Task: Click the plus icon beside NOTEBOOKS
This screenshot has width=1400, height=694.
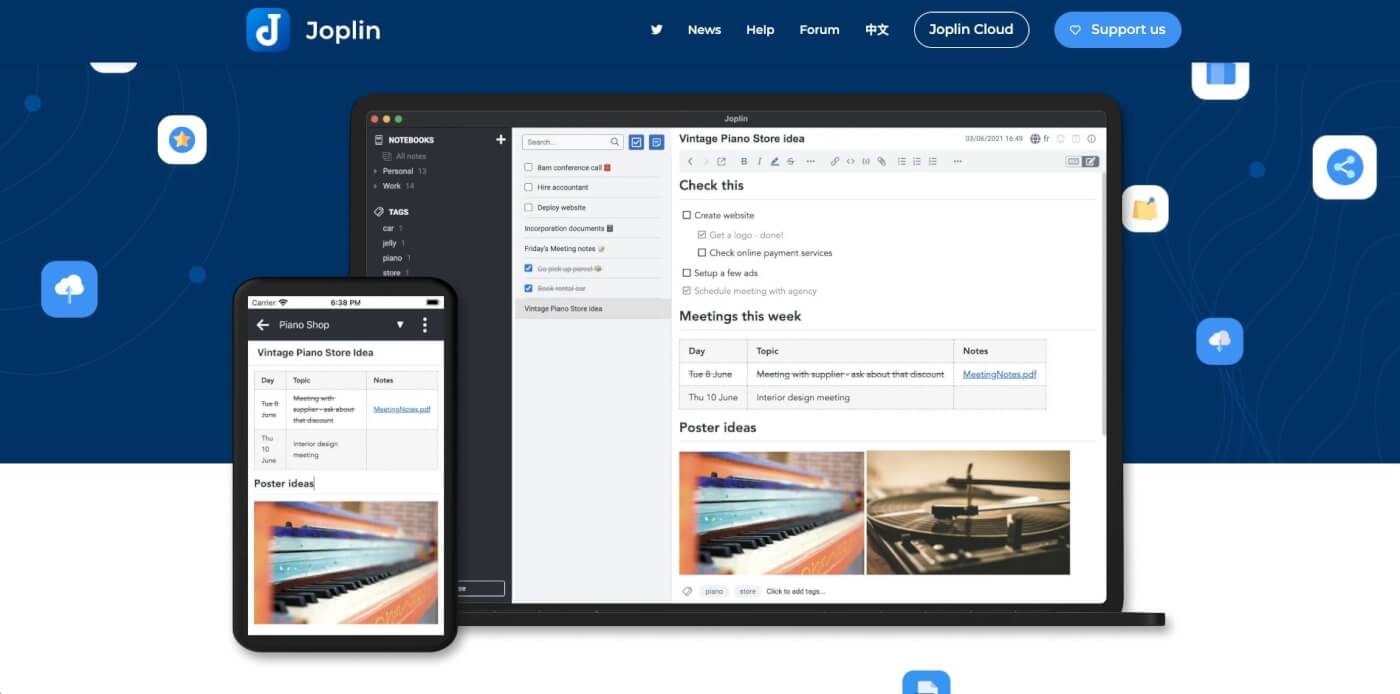Action: pos(501,140)
